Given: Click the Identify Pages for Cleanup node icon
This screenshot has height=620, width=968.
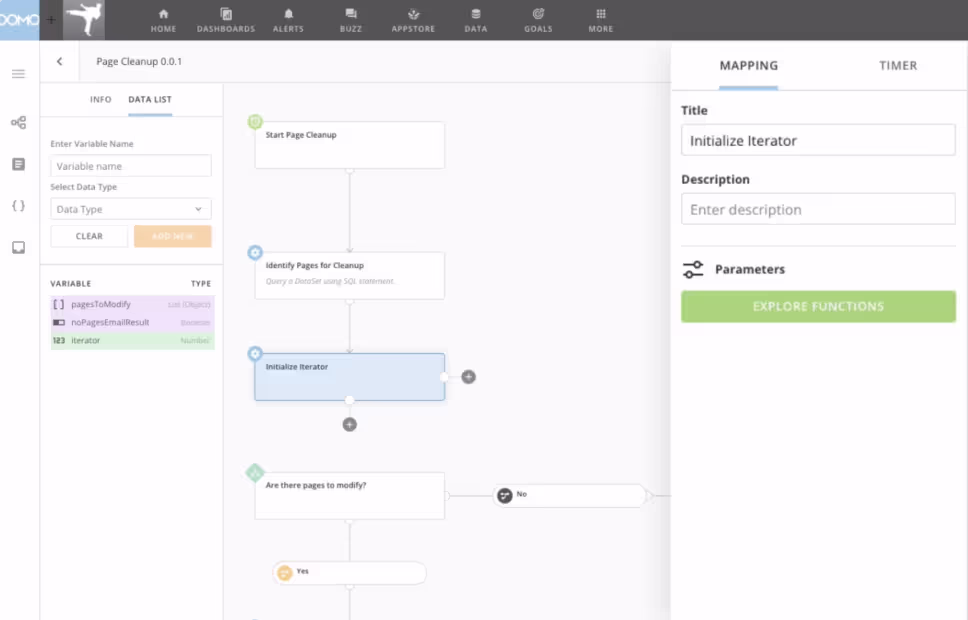Looking at the screenshot, I should click(x=255, y=252).
